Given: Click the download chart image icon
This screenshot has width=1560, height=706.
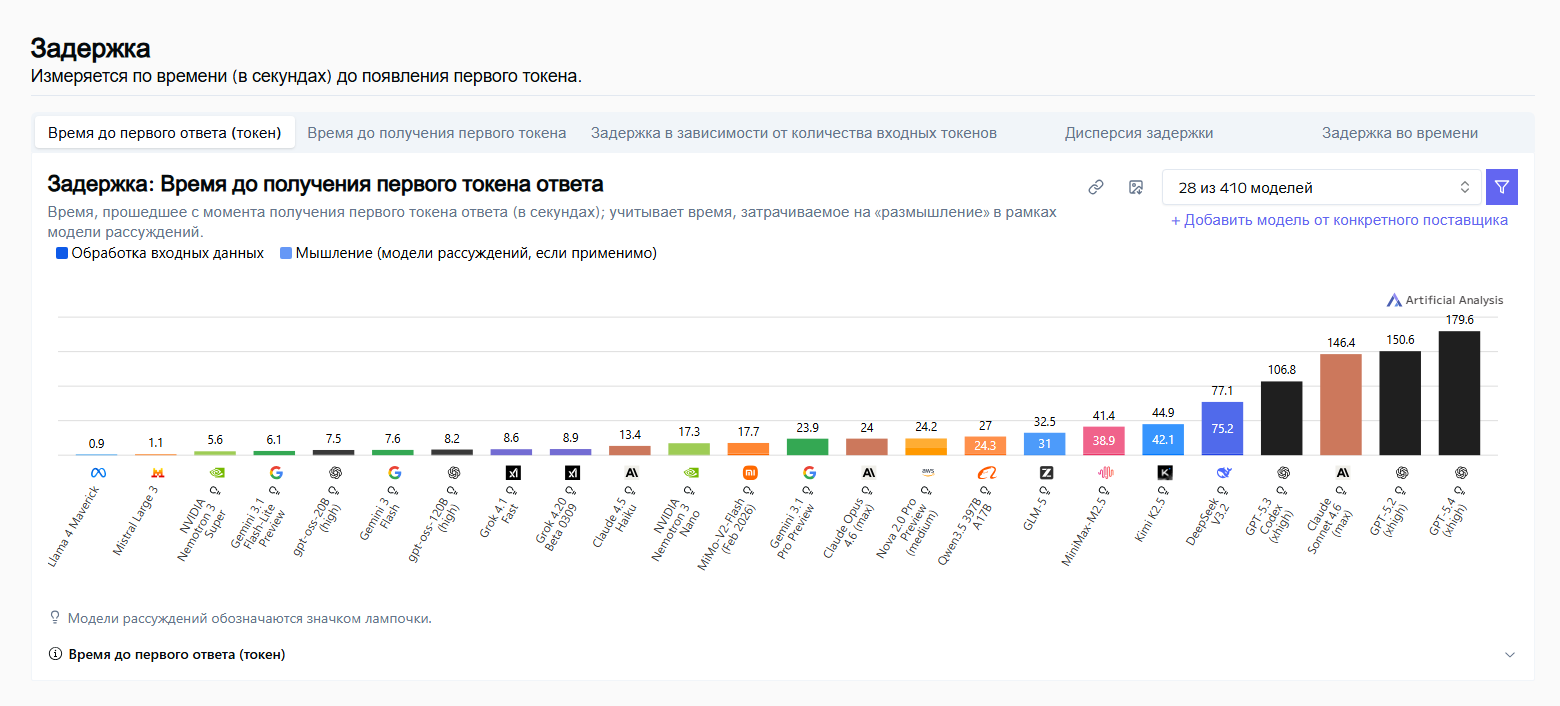Looking at the screenshot, I should point(1135,187).
